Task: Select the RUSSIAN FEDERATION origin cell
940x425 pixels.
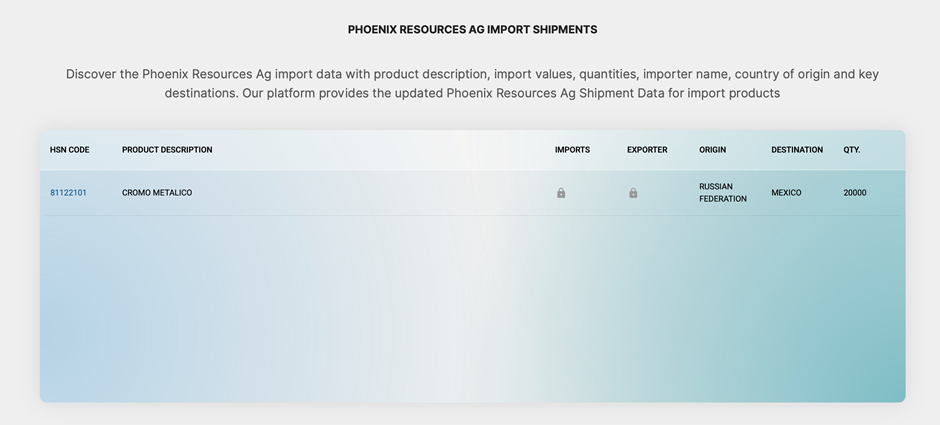Action: pyautogui.click(x=723, y=193)
